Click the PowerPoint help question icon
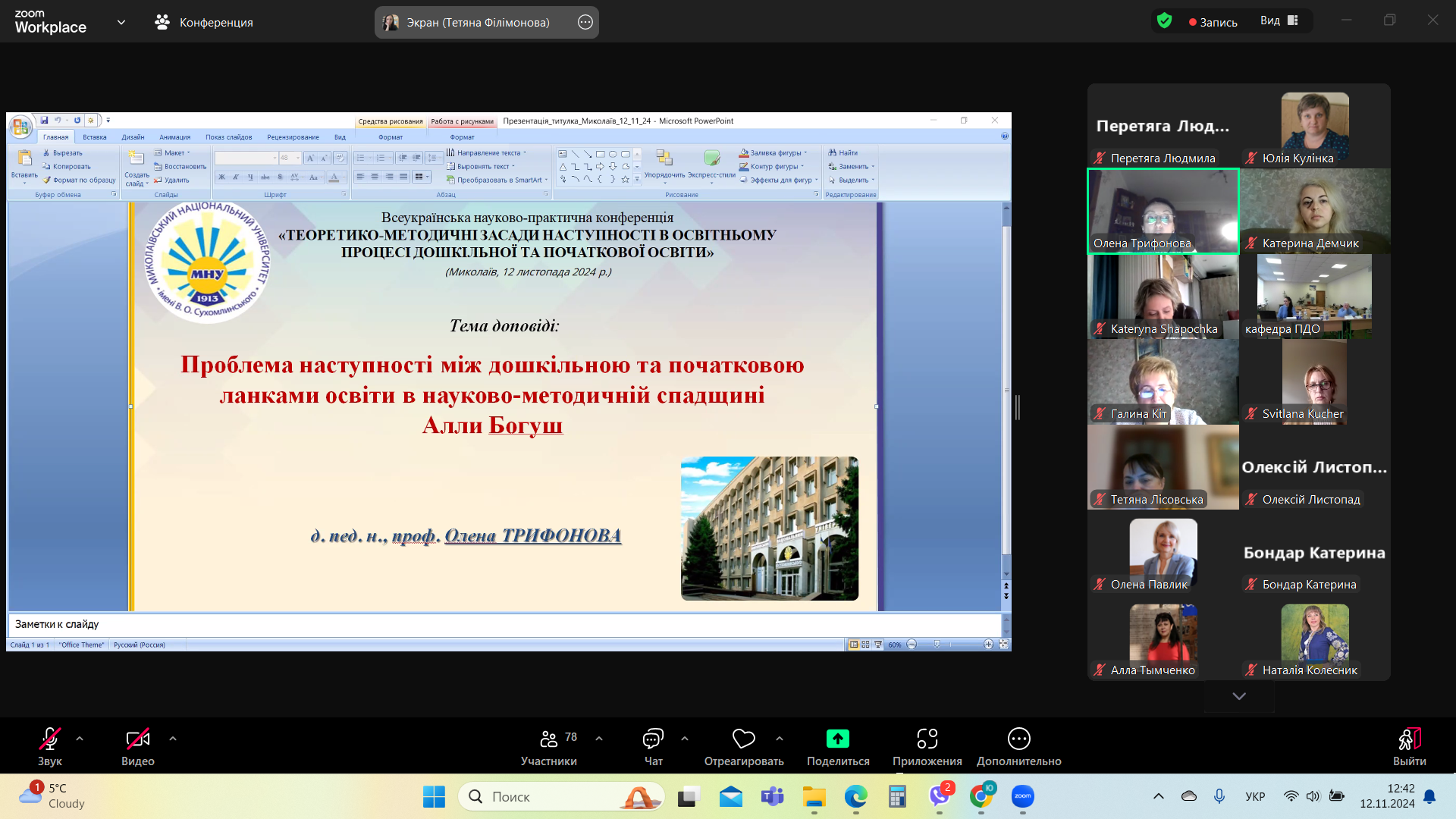The height and width of the screenshot is (819, 1456). pyautogui.click(x=1004, y=136)
